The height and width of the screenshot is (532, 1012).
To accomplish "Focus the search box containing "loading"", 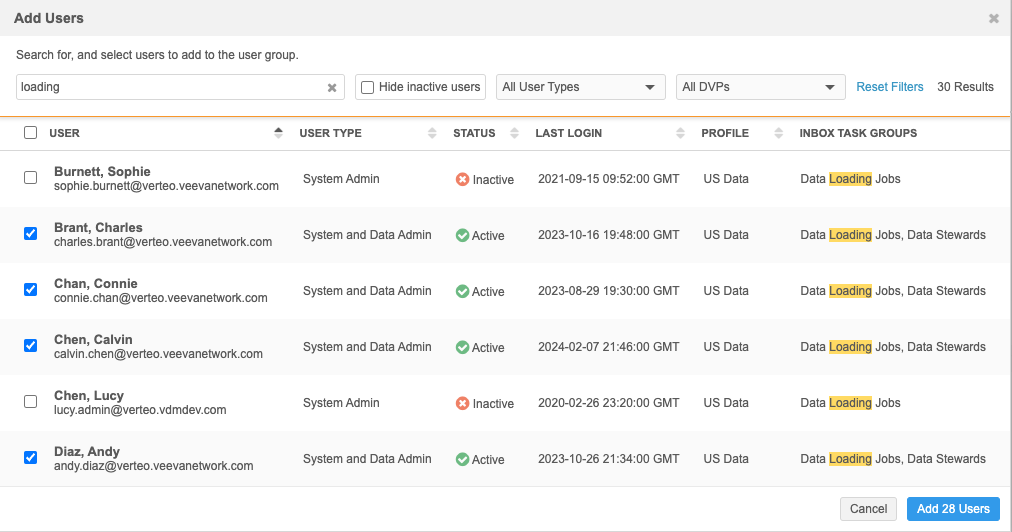I will click(x=170, y=87).
